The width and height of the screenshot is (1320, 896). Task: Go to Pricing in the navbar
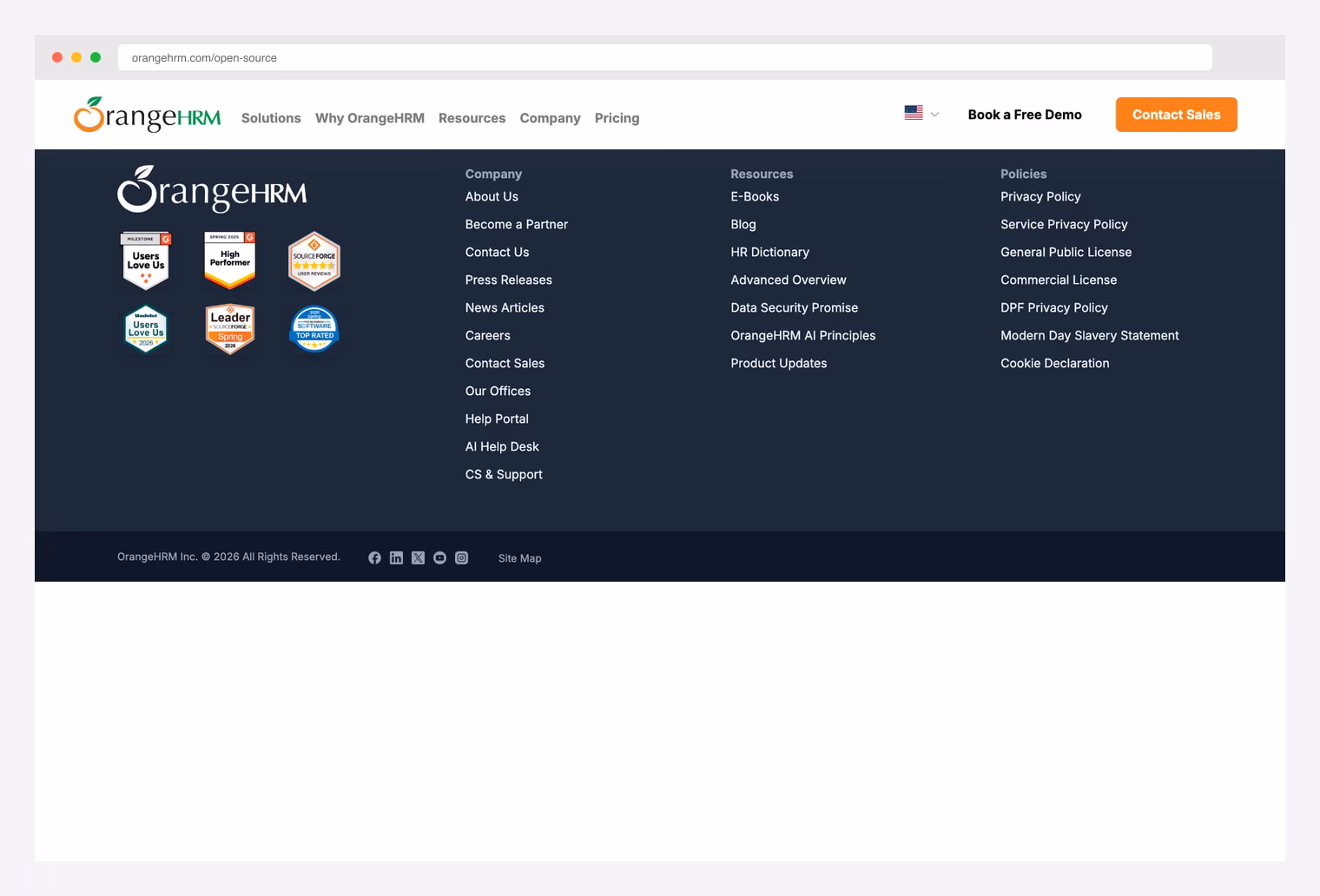pyautogui.click(x=617, y=118)
